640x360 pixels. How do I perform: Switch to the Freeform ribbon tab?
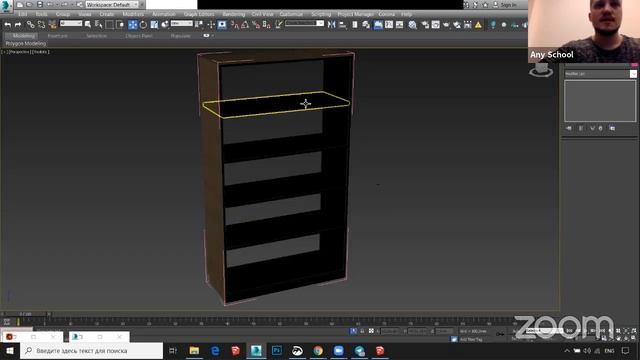click(x=58, y=36)
